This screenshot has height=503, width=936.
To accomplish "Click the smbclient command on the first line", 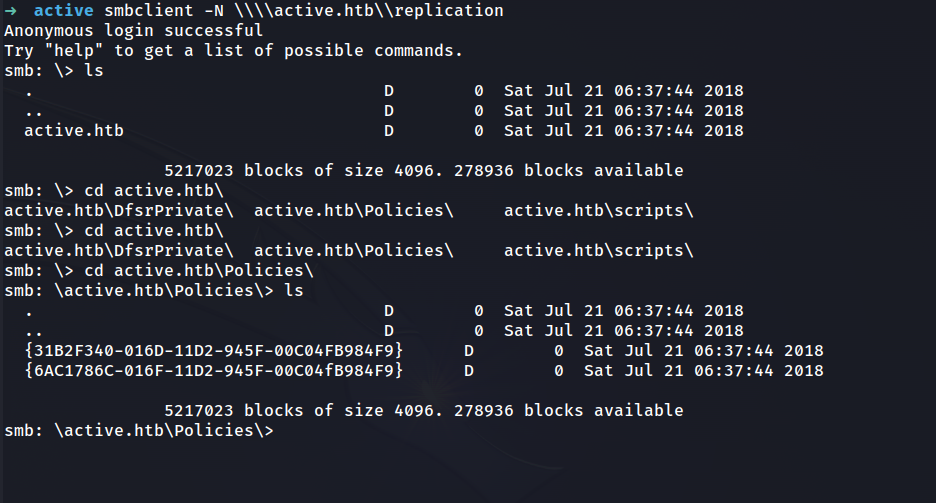I will [x=143, y=11].
